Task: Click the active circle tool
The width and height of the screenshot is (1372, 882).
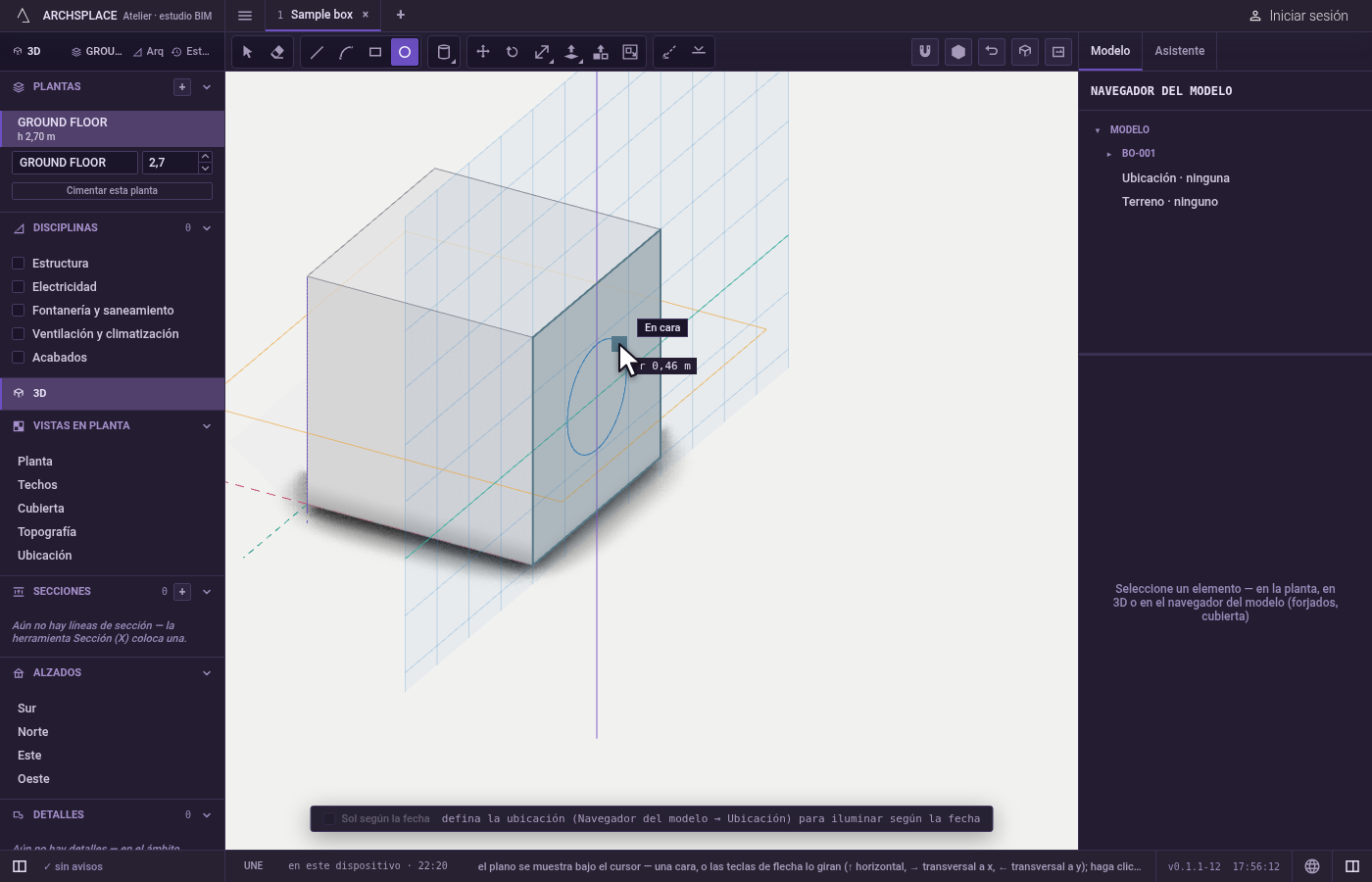Action: [x=405, y=52]
